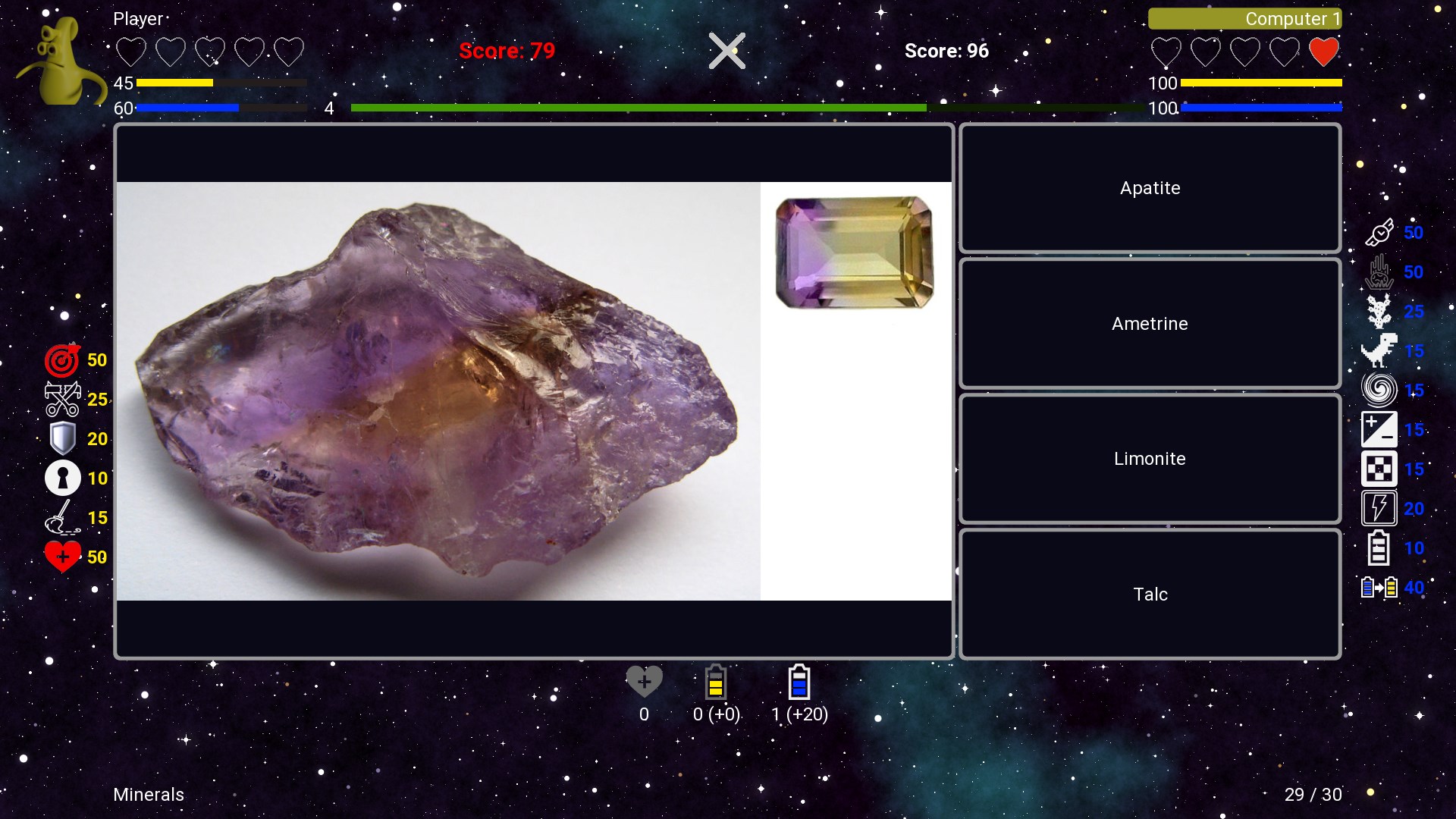The width and height of the screenshot is (1456, 819).
Task: Select the Apatite answer option
Action: click(1150, 188)
